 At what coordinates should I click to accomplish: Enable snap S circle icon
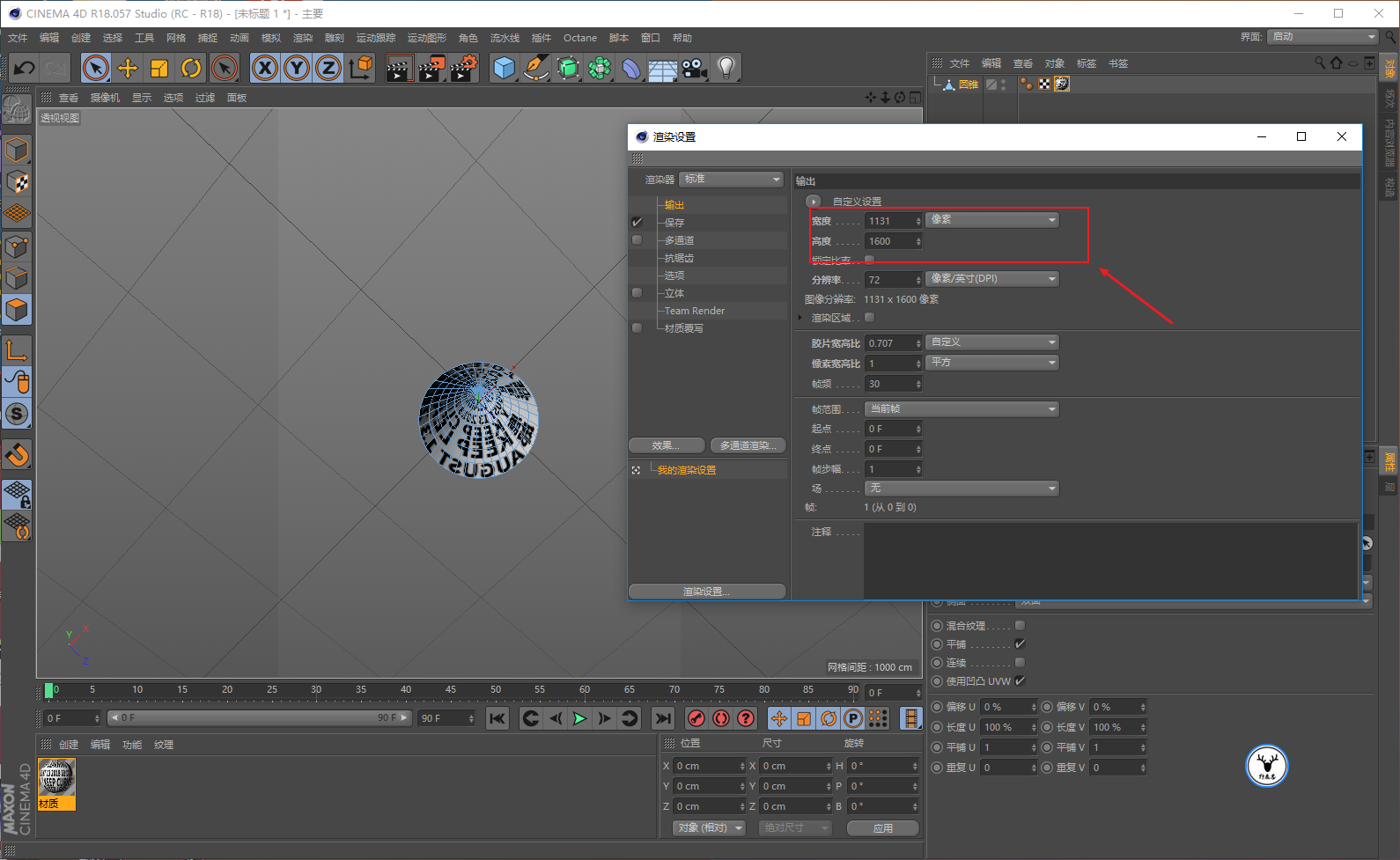click(x=17, y=414)
